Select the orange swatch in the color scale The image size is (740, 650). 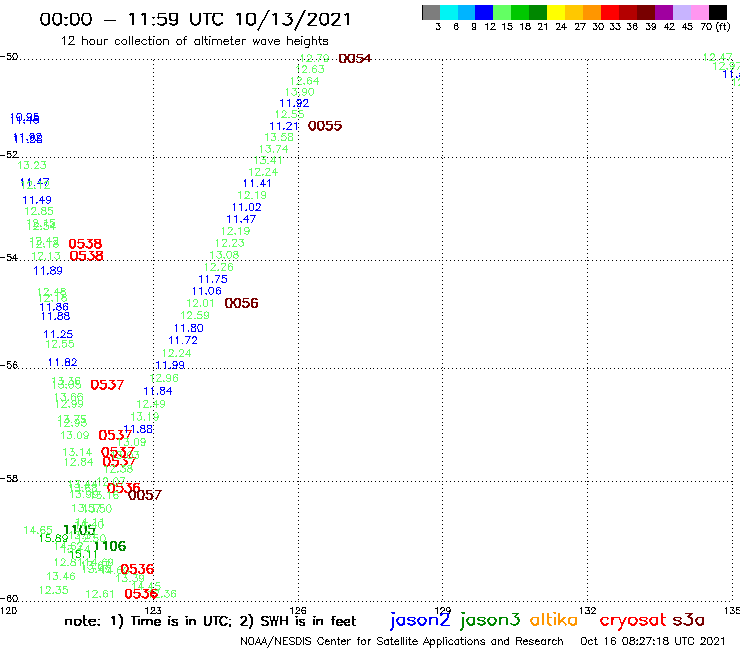(592, 12)
